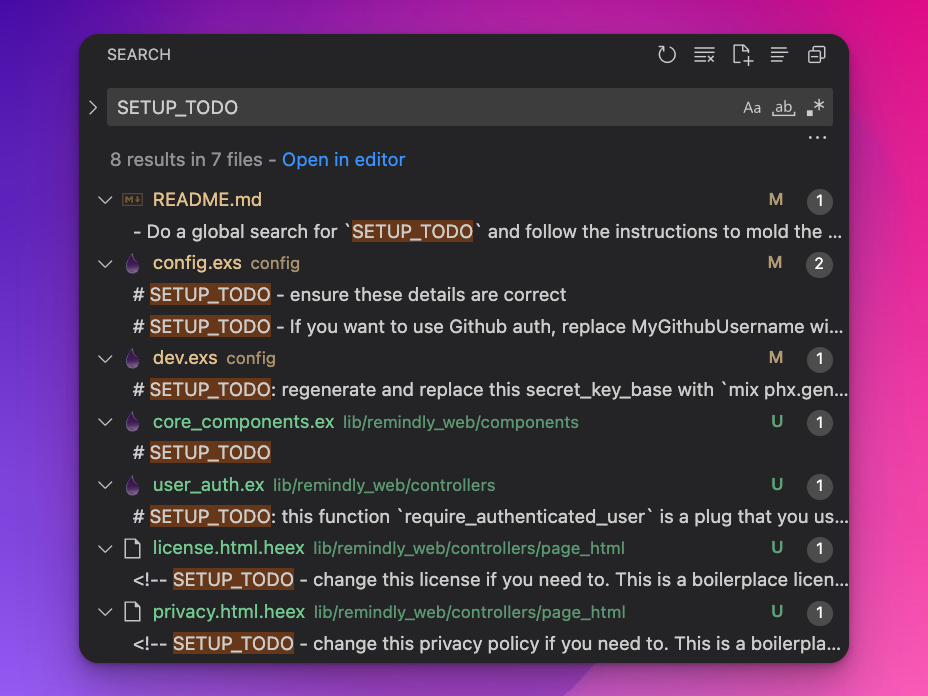
Task: Collapse the user_auth.ex results group
Action: point(105,485)
